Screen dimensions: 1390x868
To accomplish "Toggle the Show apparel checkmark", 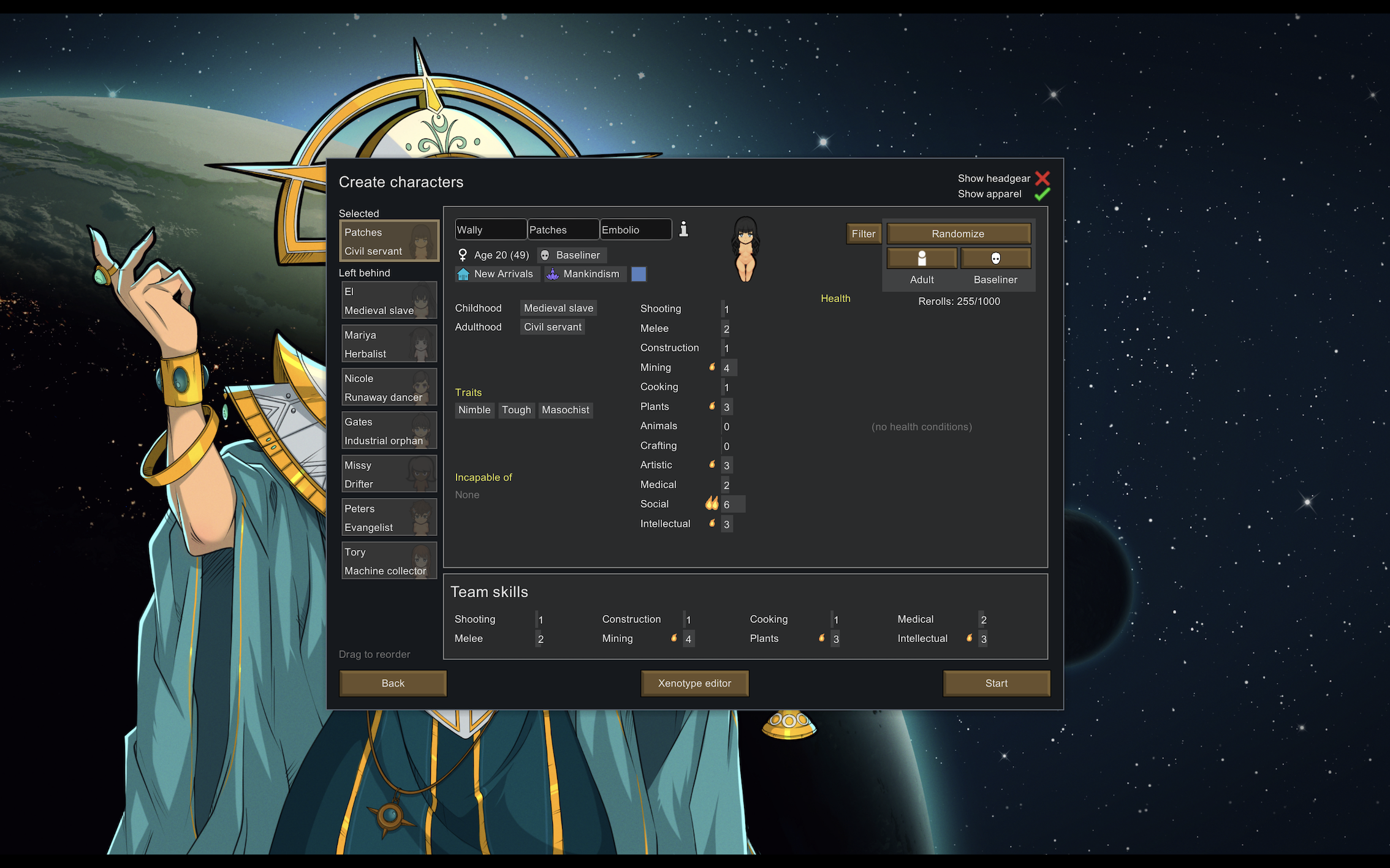I will click(1042, 194).
